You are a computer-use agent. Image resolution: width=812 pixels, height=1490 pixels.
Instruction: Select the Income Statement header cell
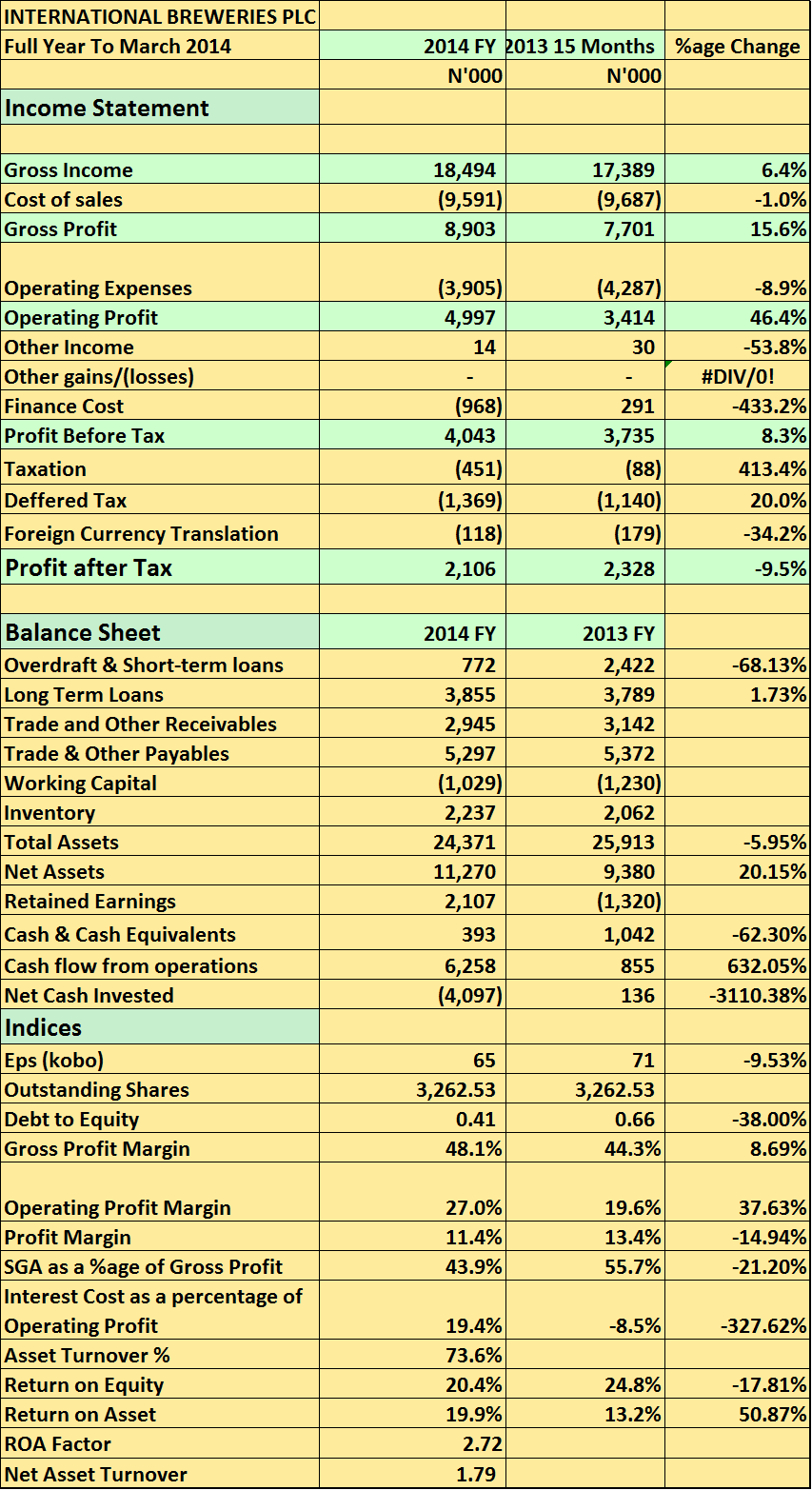pos(160,108)
